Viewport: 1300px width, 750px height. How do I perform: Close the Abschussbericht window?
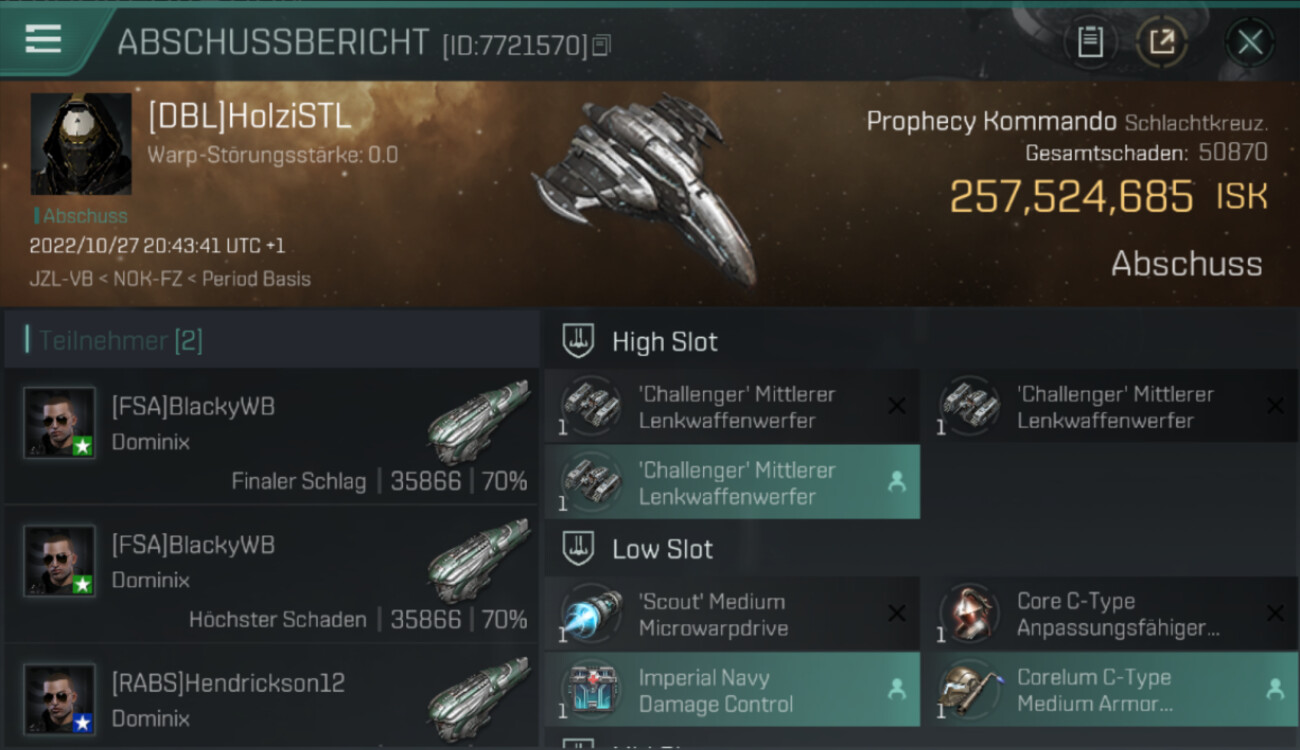tap(1249, 42)
